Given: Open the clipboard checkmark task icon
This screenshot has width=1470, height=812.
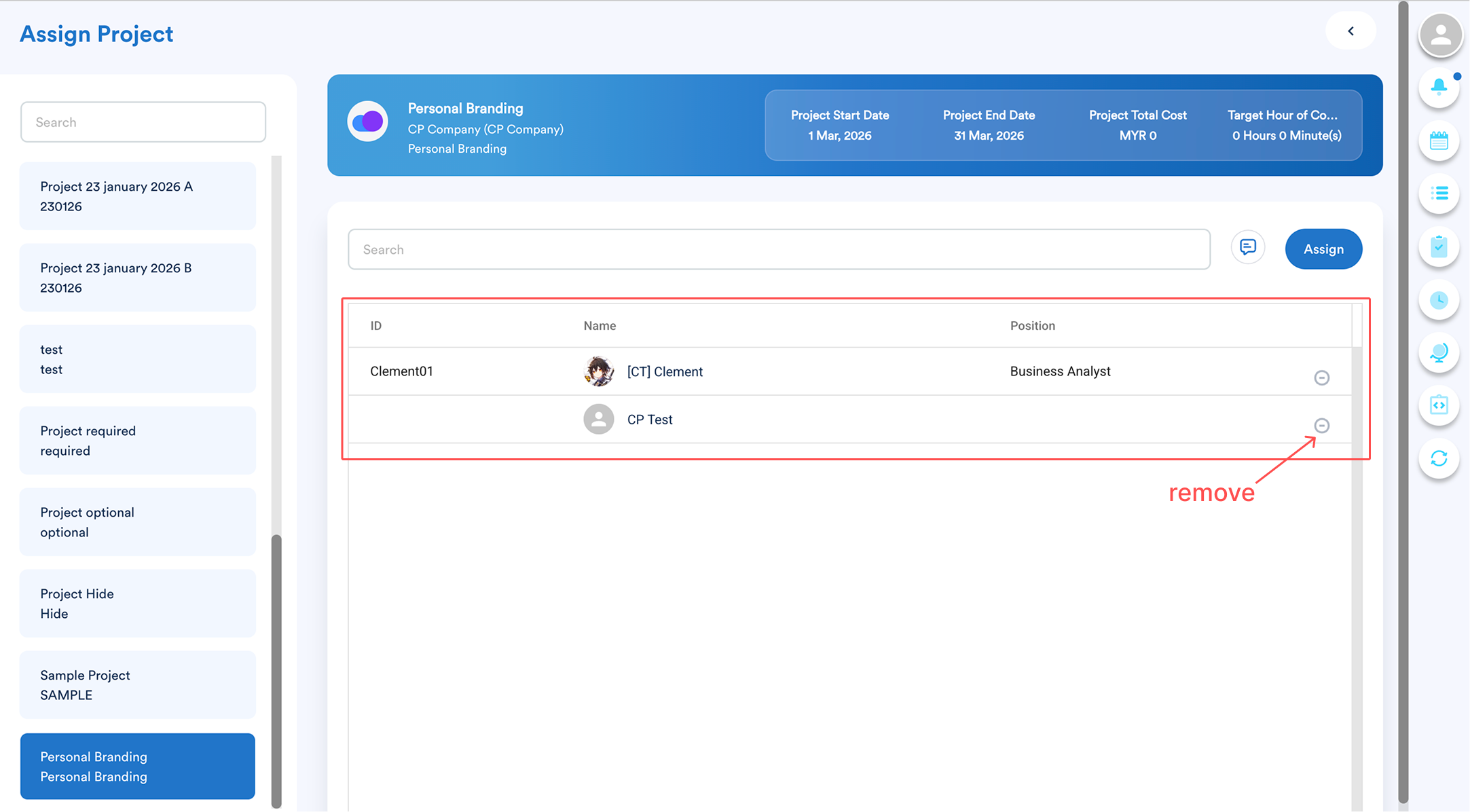Looking at the screenshot, I should click(x=1439, y=246).
